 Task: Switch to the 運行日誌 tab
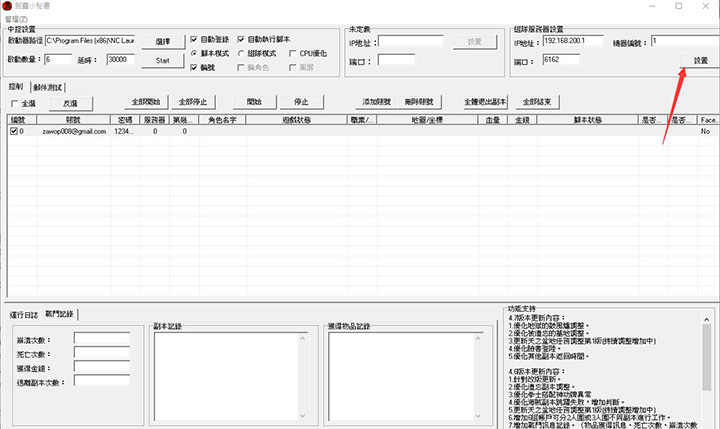(x=23, y=314)
